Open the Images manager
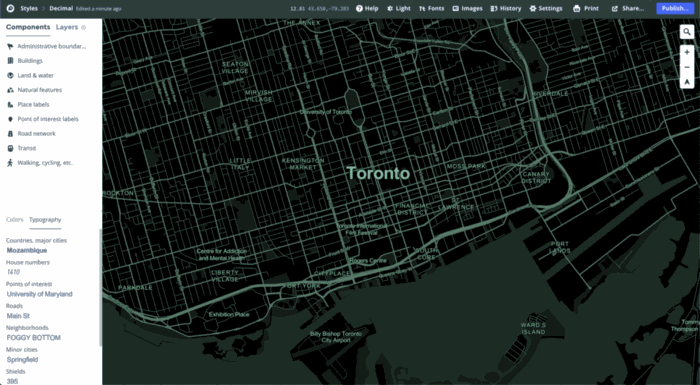This screenshot has width=700, height=385. (467, 8)
